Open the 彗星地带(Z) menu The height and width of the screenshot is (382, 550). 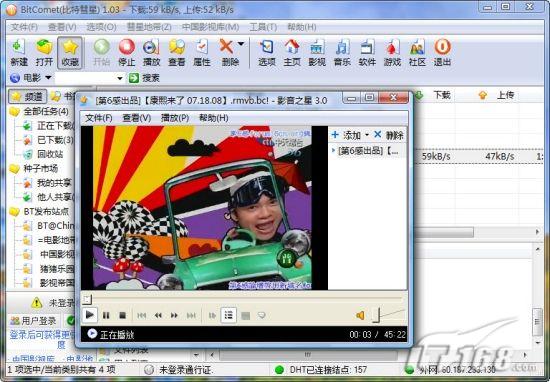click(149, 27)
